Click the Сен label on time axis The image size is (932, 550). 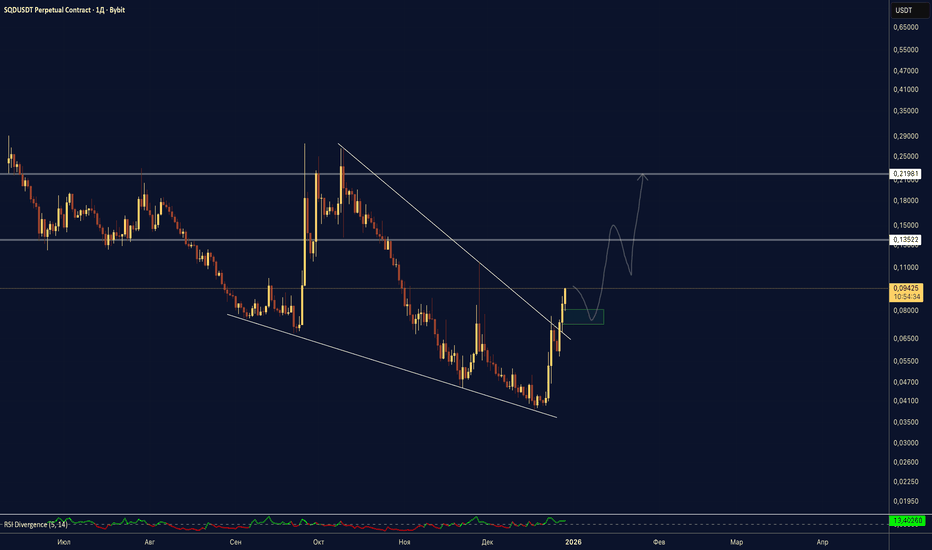[x=235, y=542]
